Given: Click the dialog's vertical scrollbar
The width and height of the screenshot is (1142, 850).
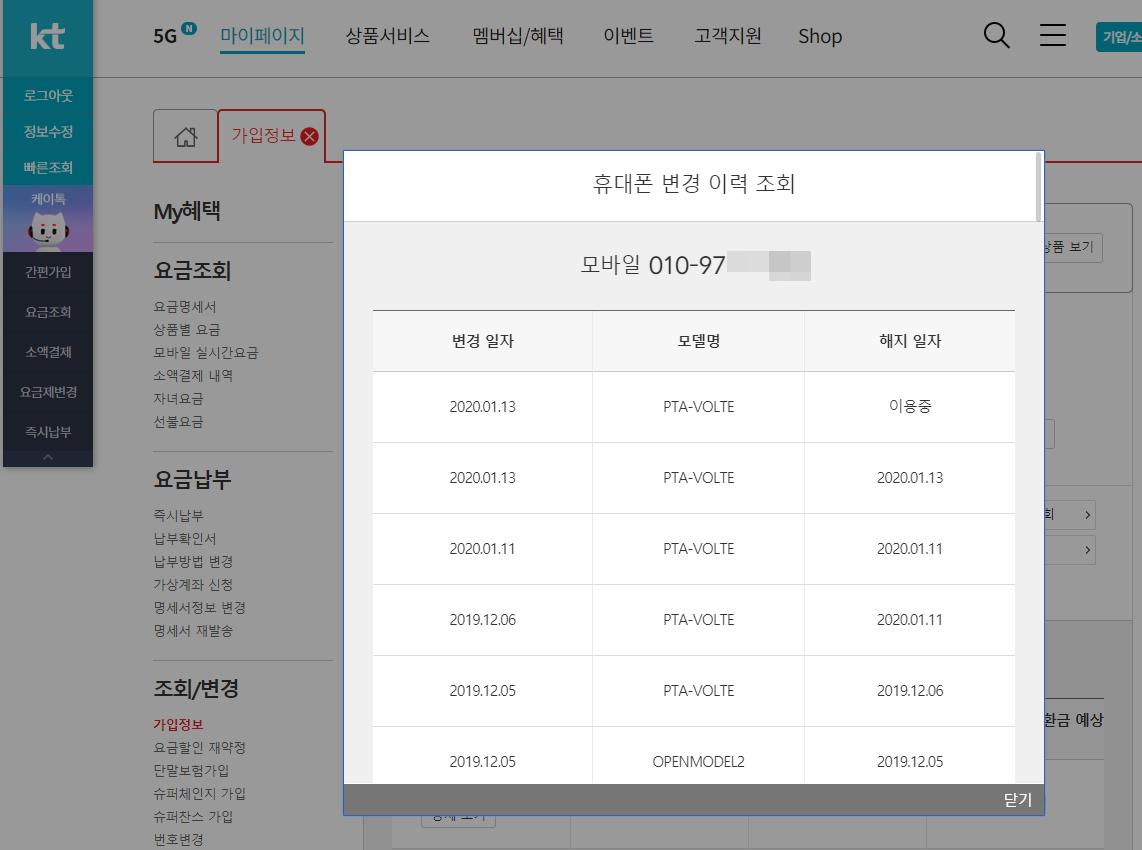Looking at the screenshot, I should 1039,186.
